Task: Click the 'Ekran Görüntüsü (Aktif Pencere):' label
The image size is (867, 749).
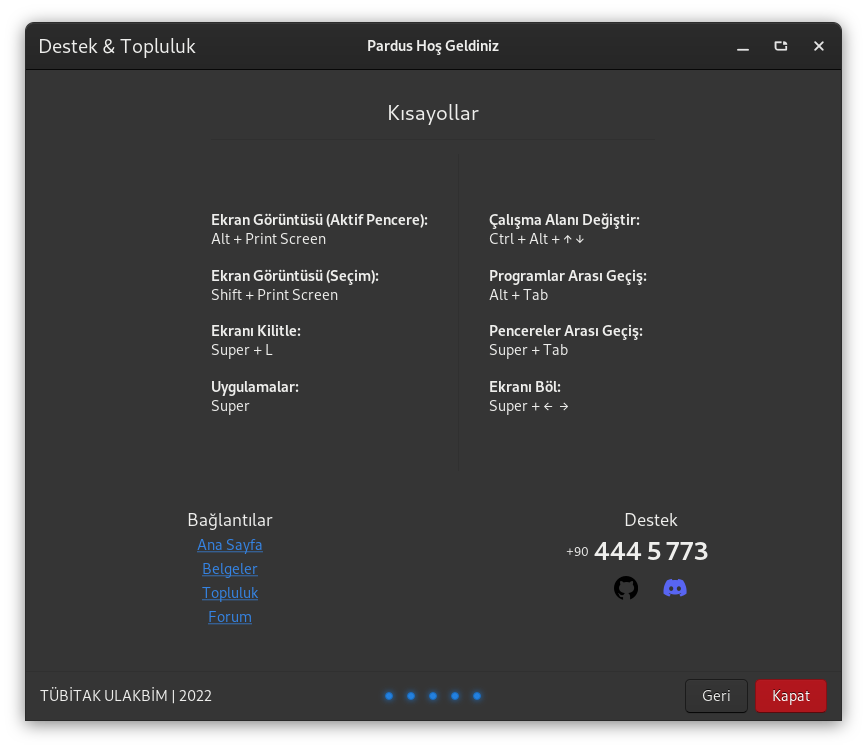Action: point(320,220)
